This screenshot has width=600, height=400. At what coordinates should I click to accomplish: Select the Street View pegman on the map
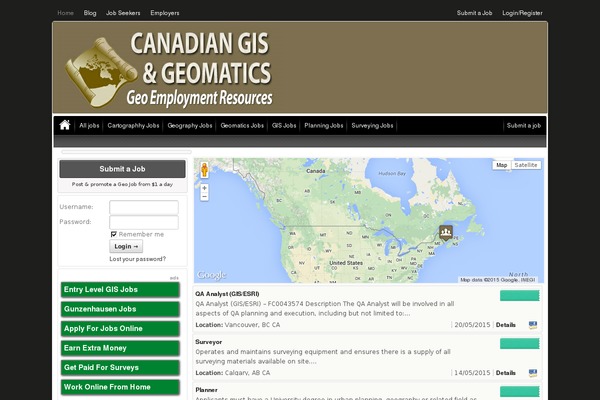pyautogui.click(x=204, y=170)
